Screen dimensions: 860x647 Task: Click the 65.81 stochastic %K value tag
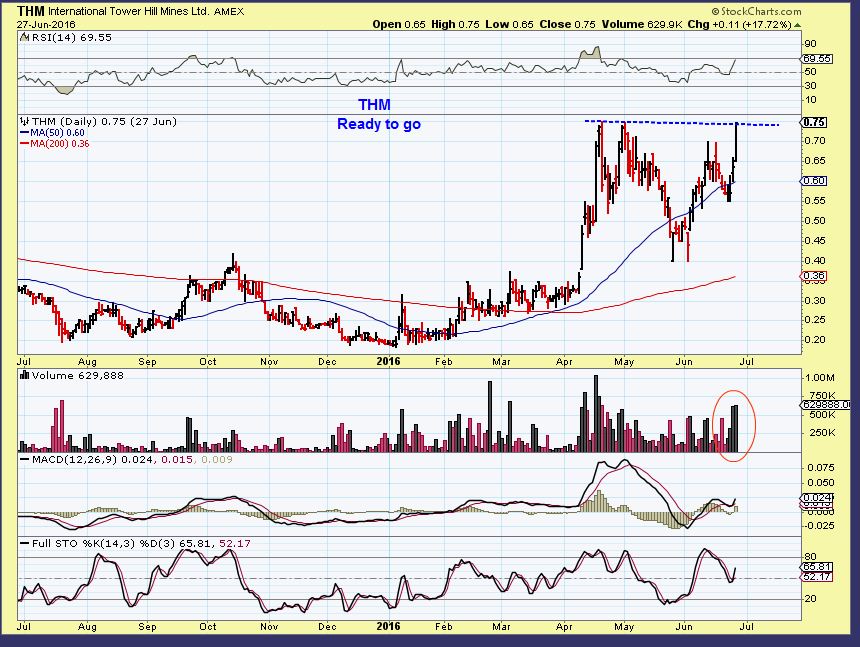[817, 567]
